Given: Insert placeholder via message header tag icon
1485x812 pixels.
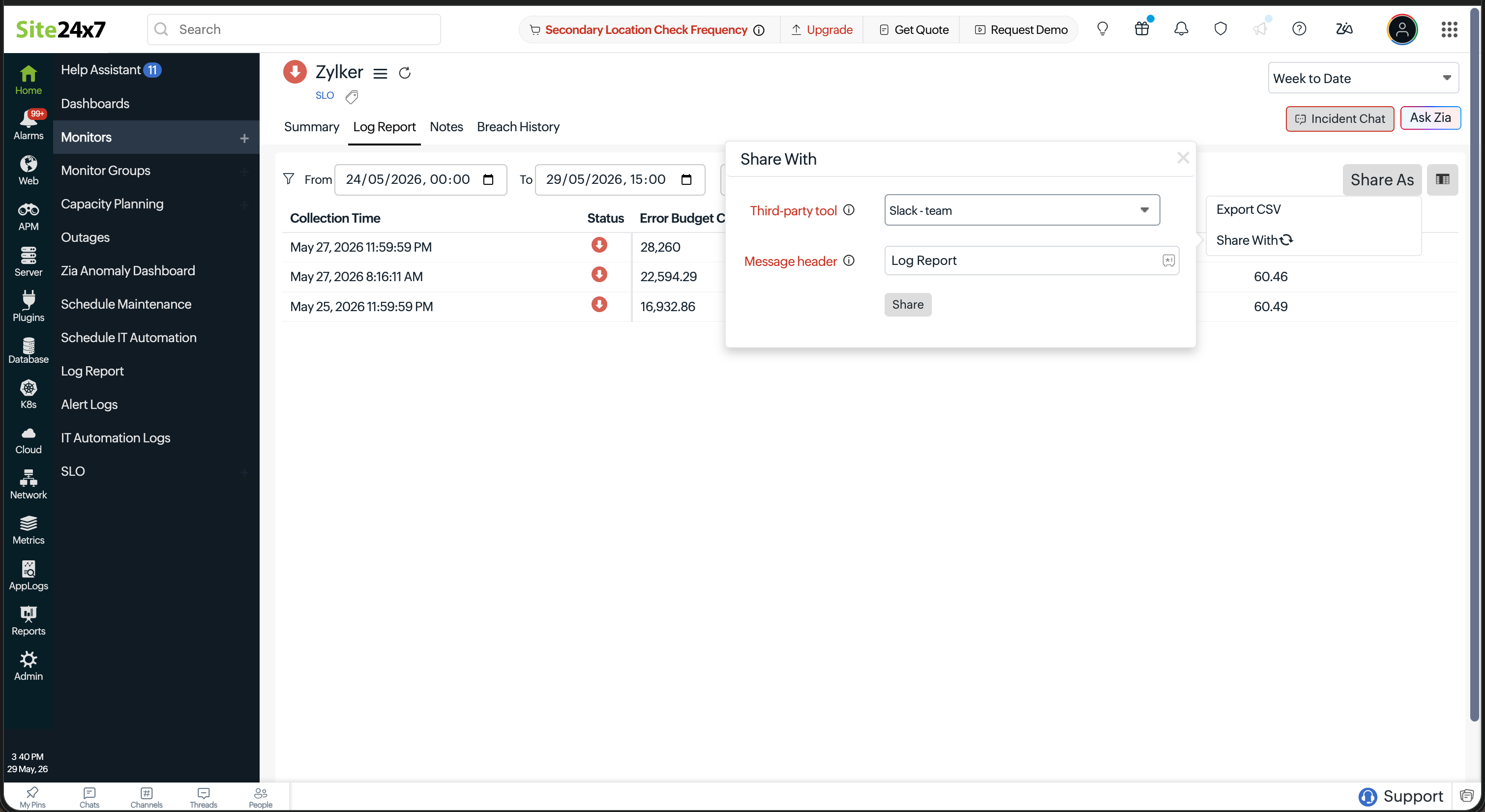Looking at the screenshot, I should (x=1168, y=261).
